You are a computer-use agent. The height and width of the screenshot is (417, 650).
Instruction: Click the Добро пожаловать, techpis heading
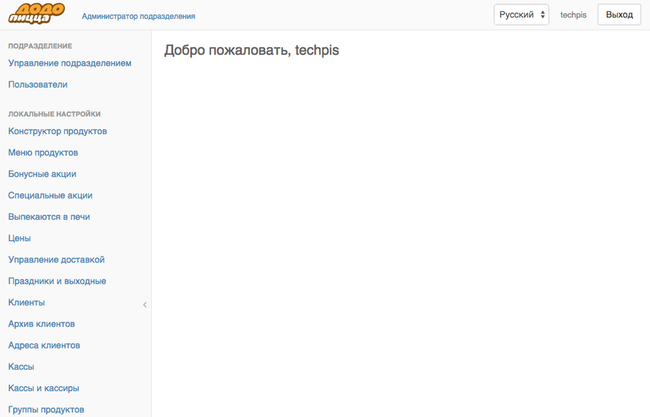coord(252,51)
